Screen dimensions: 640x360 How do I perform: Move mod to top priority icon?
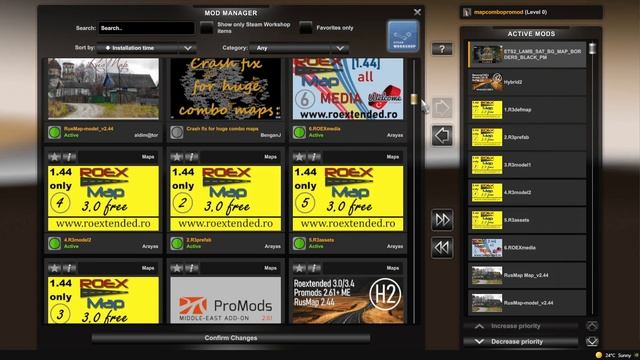pyautogui.click(x=592, y=326)
